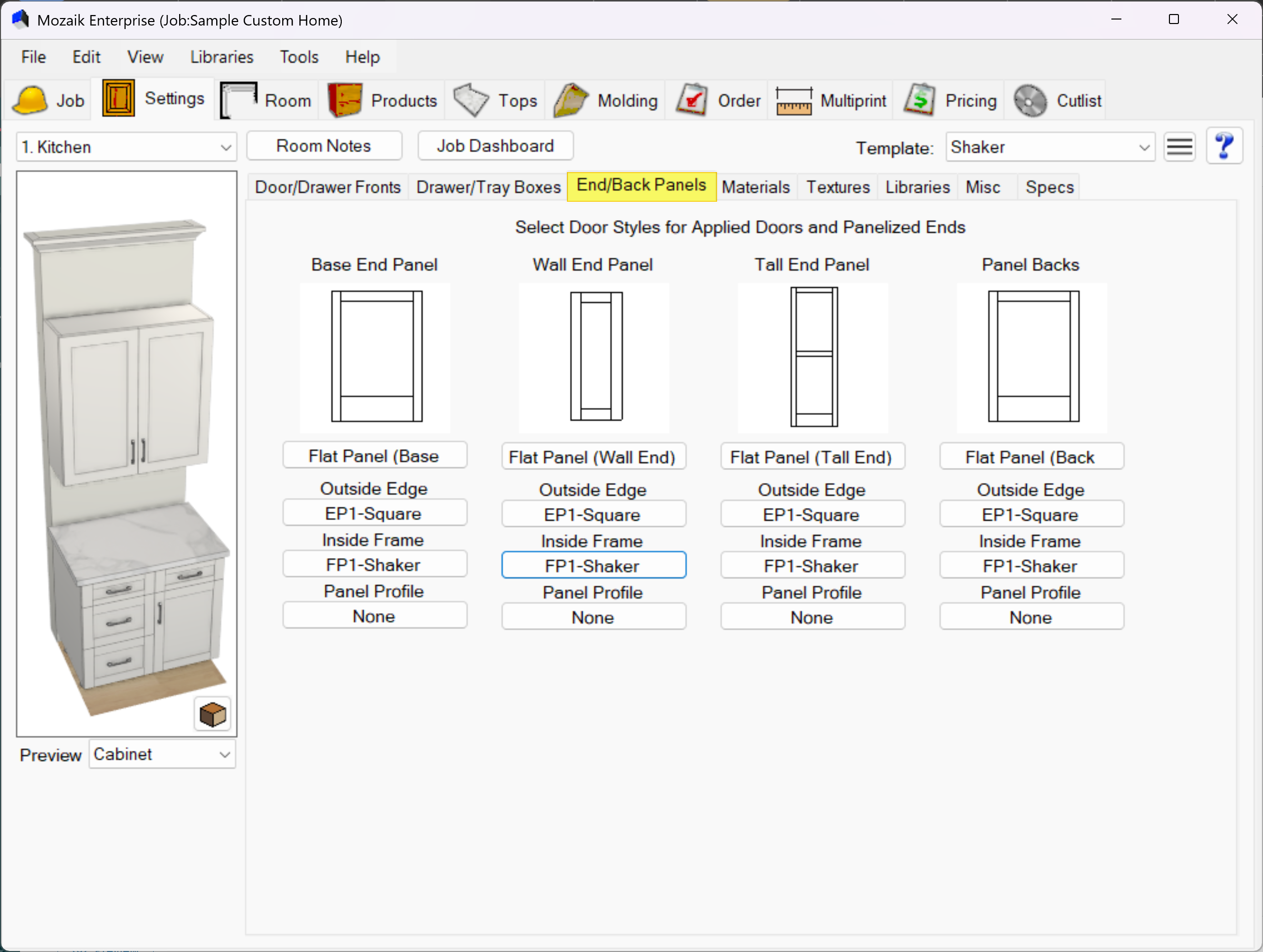Click the blue question mark help icon

[1223, 146]
